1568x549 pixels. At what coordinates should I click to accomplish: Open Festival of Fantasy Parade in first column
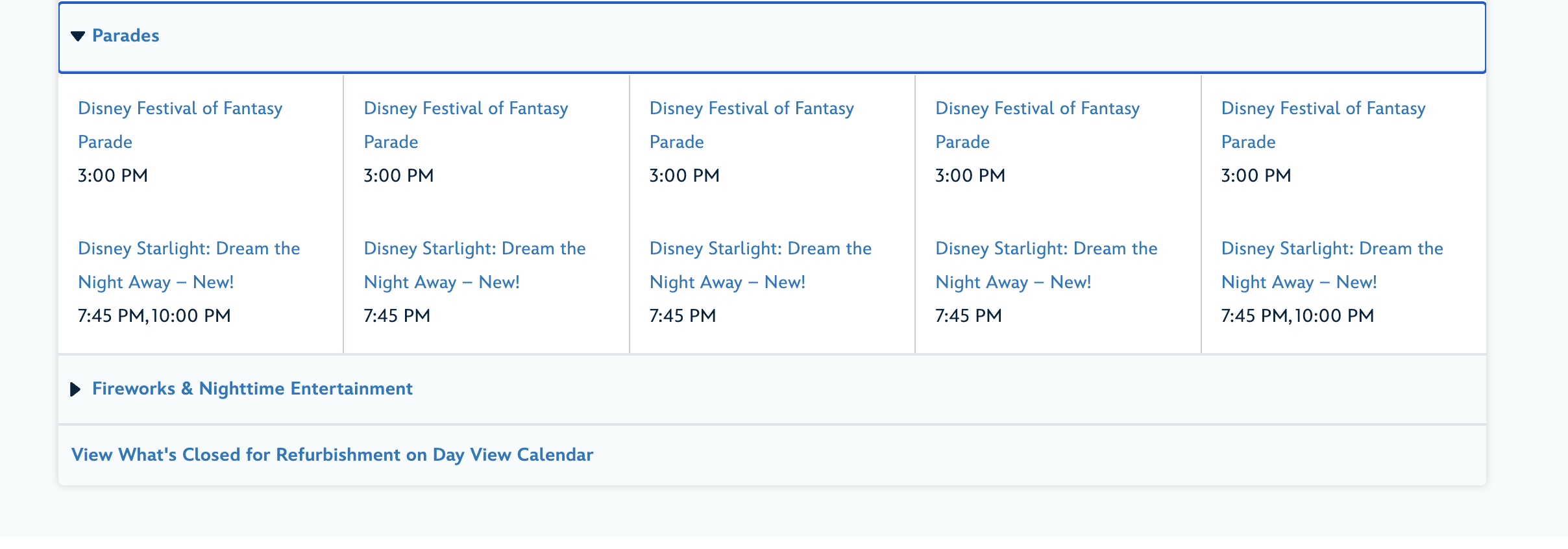click(180, 108)
